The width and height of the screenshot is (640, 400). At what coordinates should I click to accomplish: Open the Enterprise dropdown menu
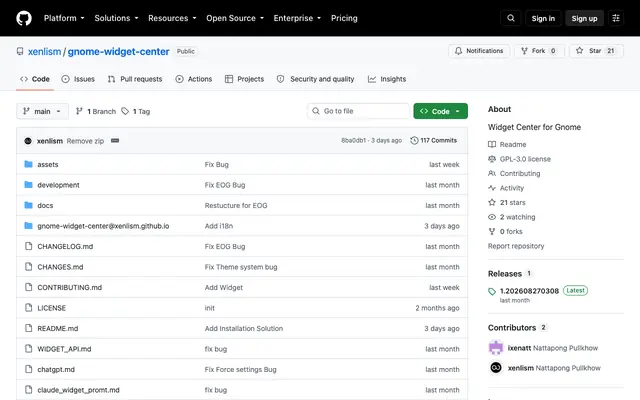[297, 18]
